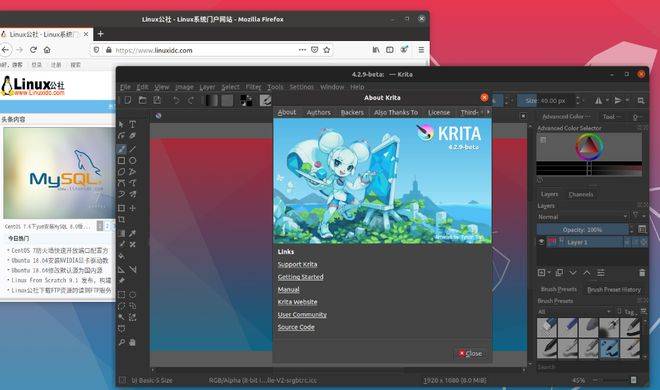Select the Move tool in toolbox
The height and width of the screenshot is (390, 660).
tap(133, 208)
